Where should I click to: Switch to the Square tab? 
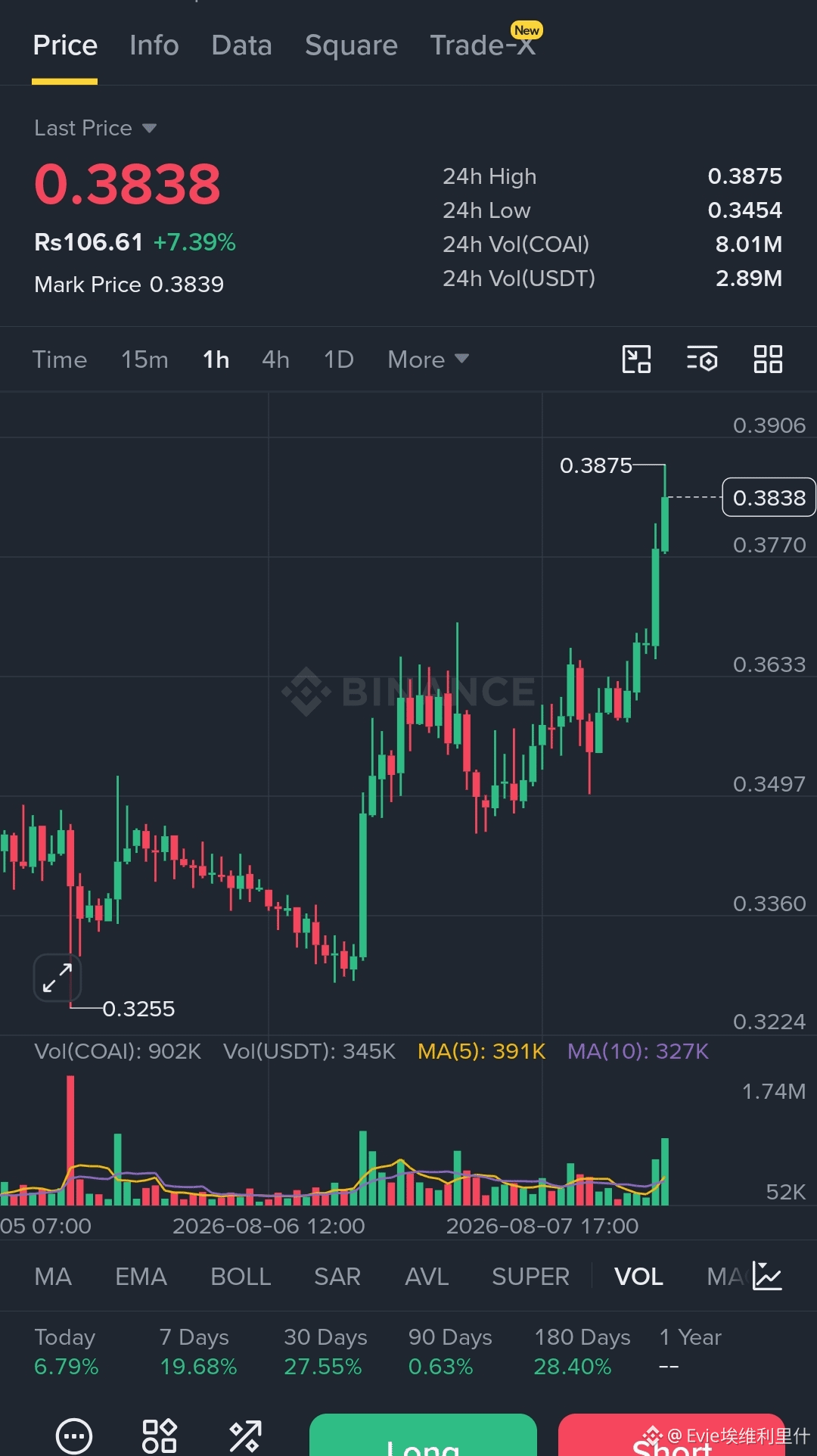pyautogui.click(x=352, y=45)
